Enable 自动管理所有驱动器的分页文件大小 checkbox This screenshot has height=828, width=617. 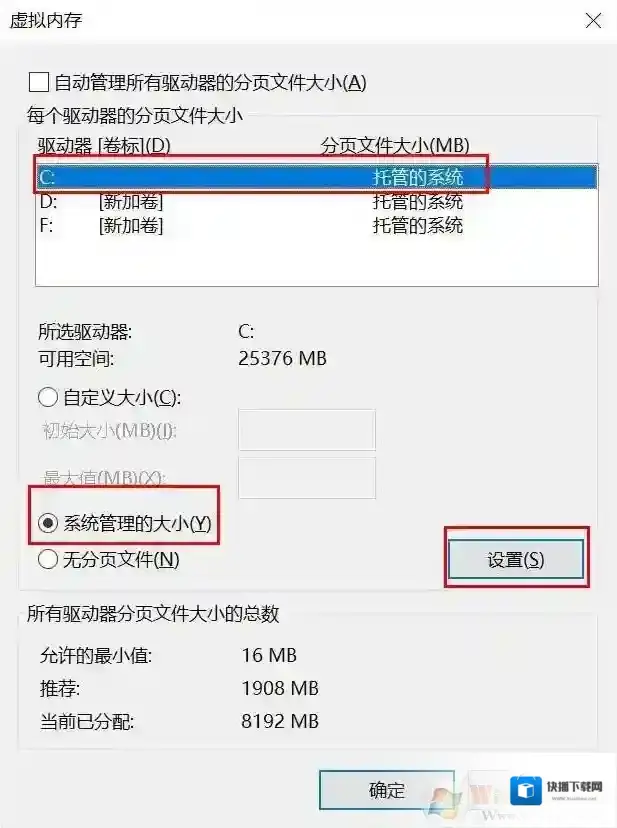pyautogui.click(x=39, y=82)
